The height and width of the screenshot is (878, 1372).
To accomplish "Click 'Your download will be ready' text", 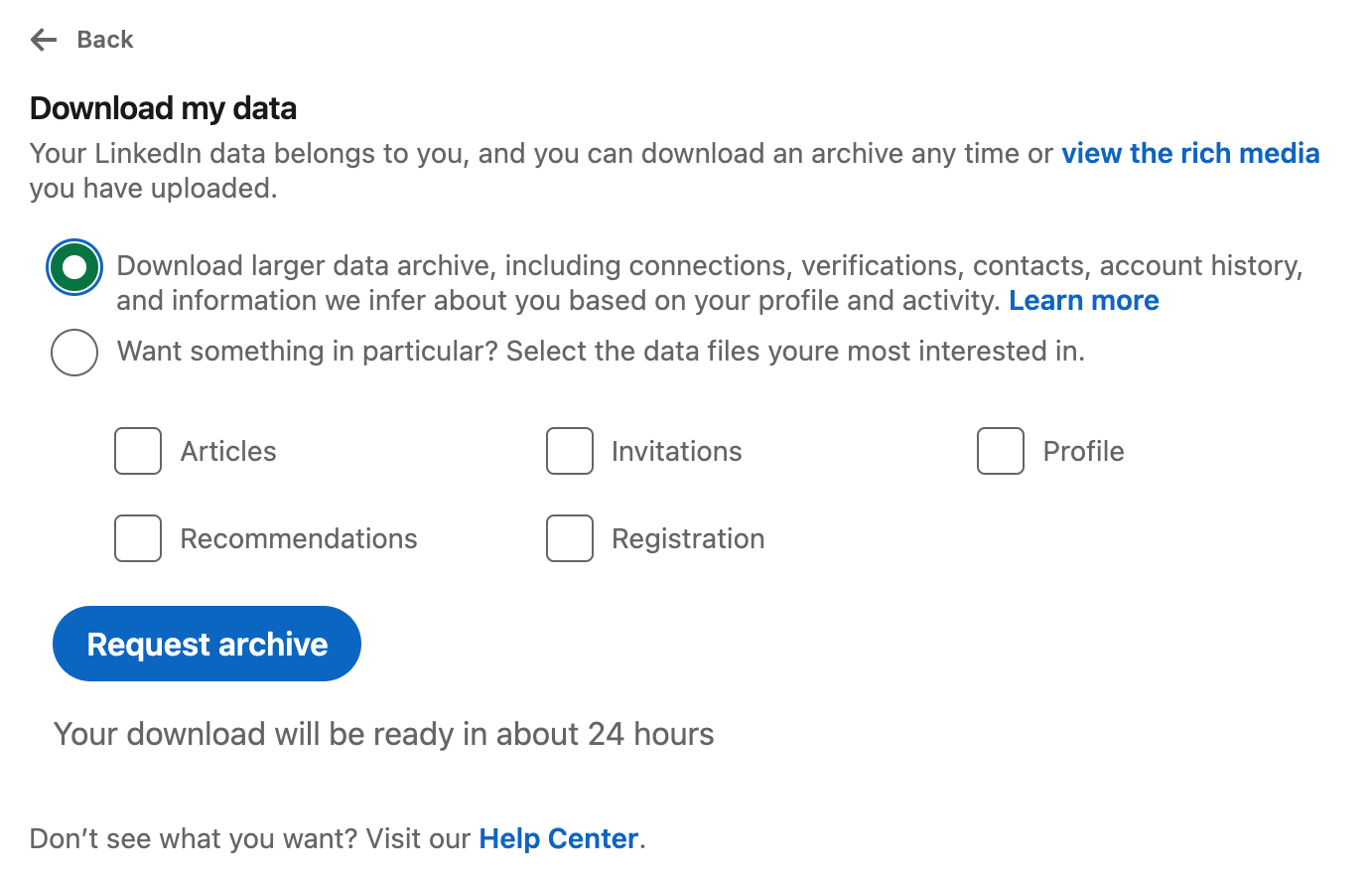I will (384, 734).
